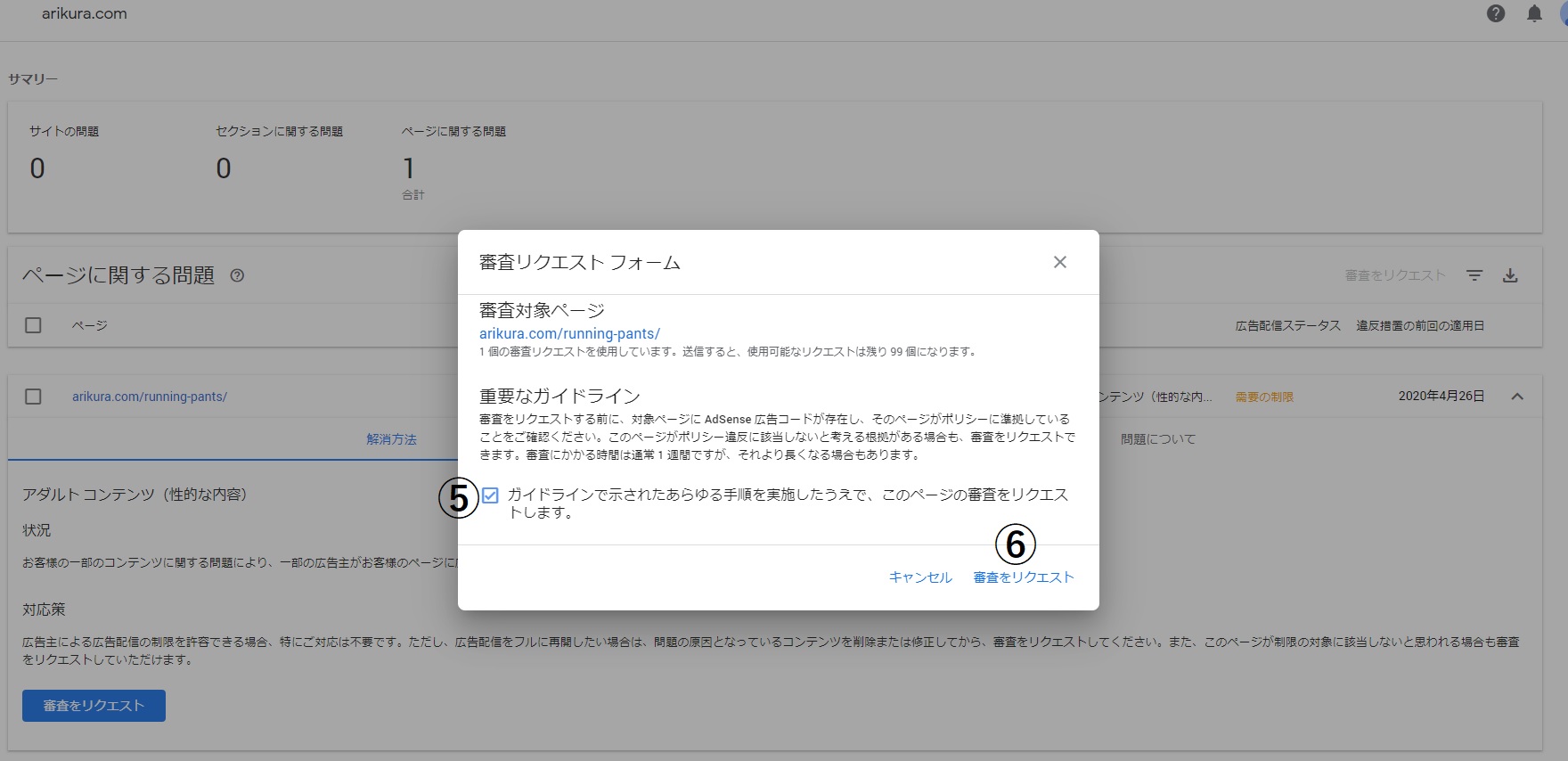Screen dimensions: 1568x761
Task: Click the 違反措置の前回の適用日 column header
Action: pos(1420,325)
